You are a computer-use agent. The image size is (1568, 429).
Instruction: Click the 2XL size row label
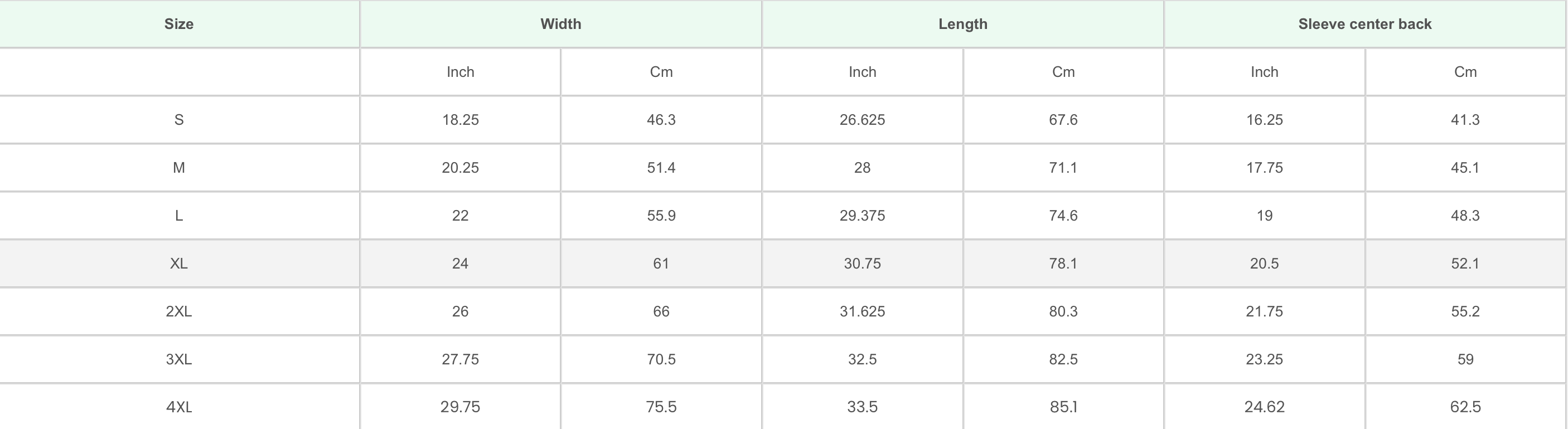[179, 311]
